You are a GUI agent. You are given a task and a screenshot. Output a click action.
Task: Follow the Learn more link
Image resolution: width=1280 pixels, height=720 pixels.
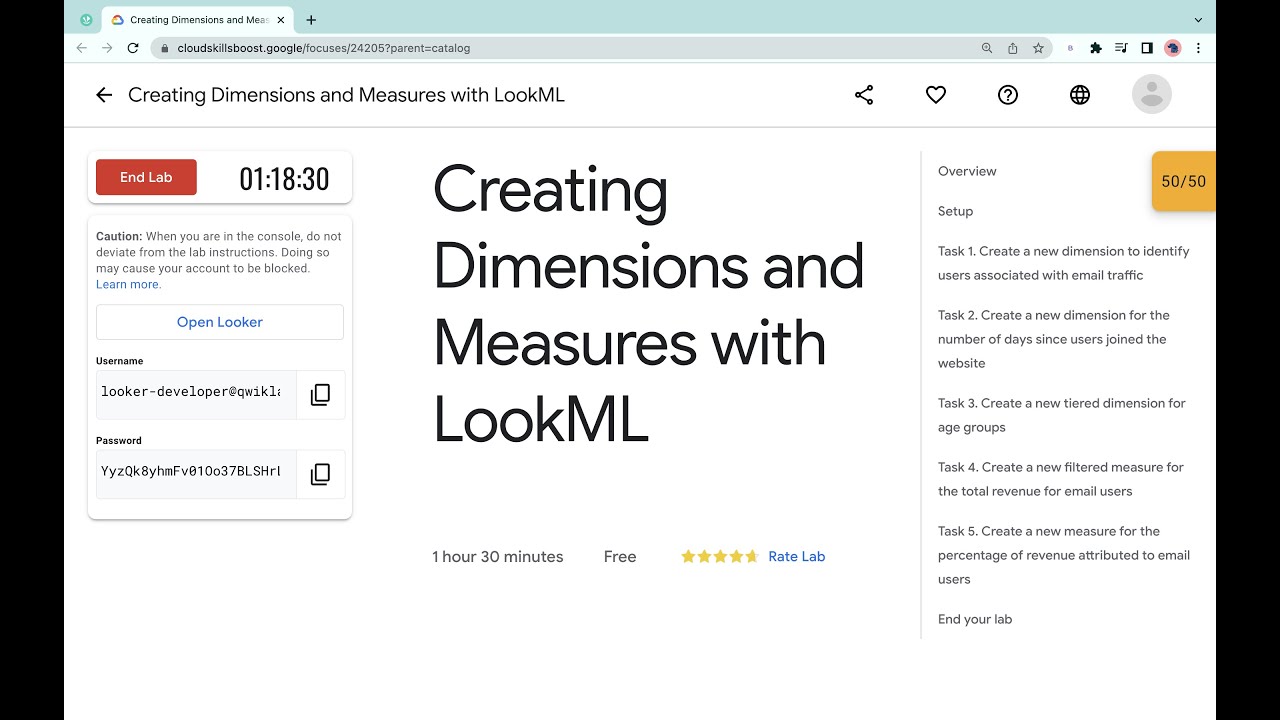pyautogui.click(x=128, y=284)
